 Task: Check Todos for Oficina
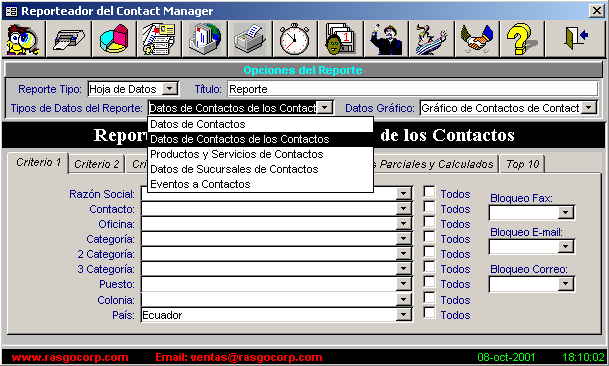pyautogui.click(x=429, y=223)
